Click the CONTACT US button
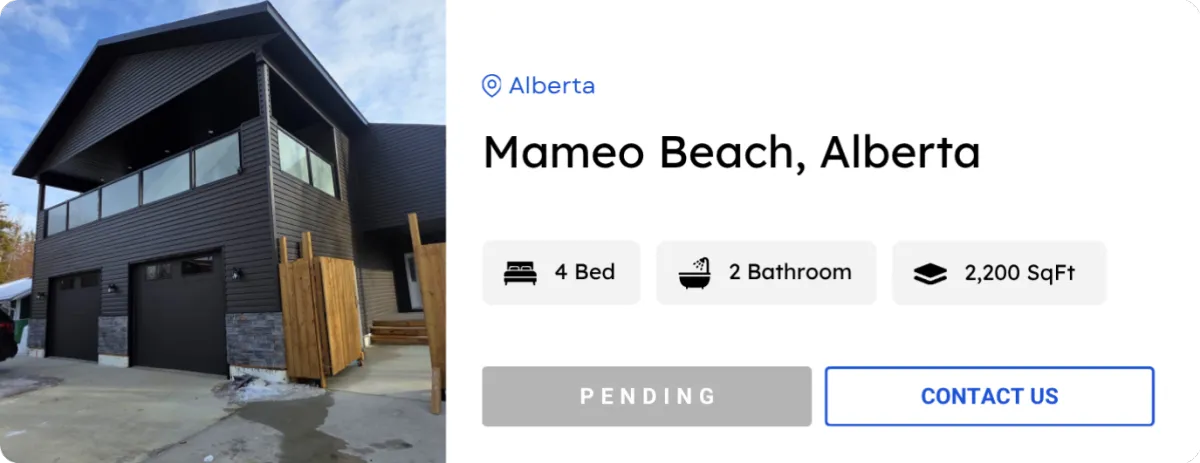This screenshot has height=463, width=1200. [990, 396]
